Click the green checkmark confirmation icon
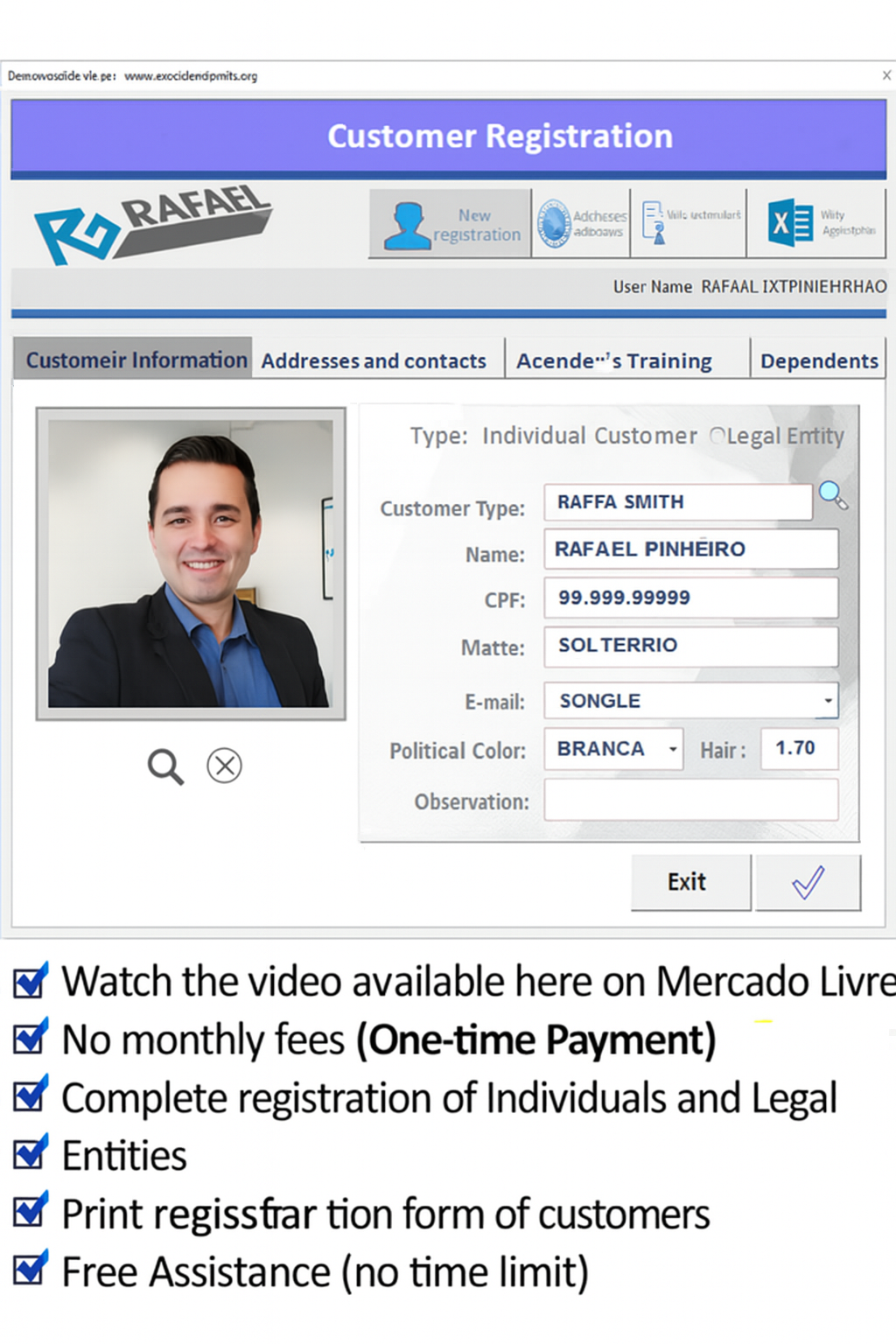 [807, 882]
